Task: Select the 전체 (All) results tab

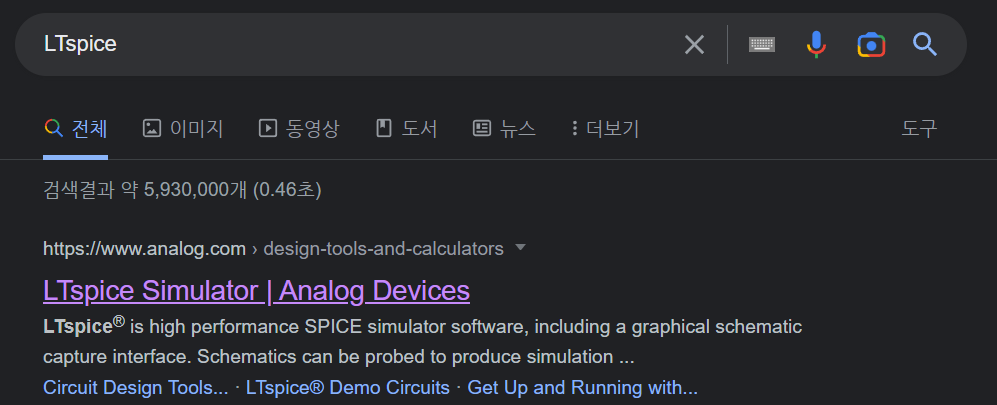Action: point(76,129)
